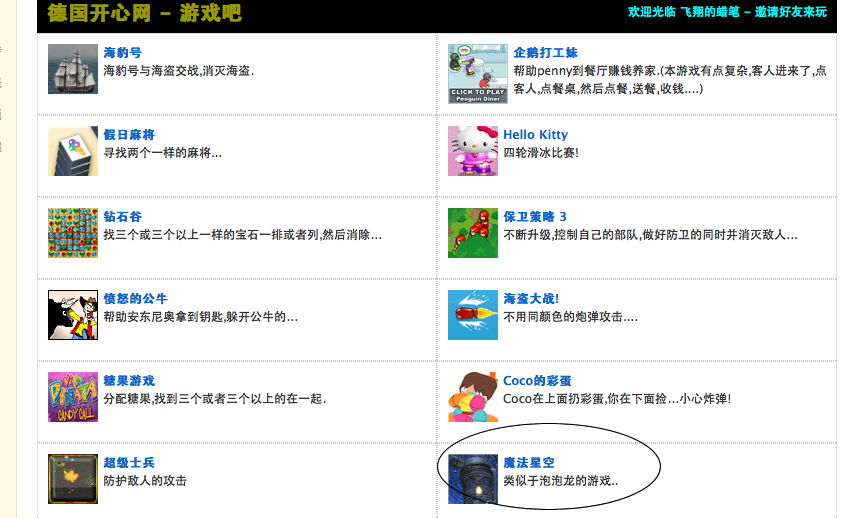Open the Viva Piñata candy game icon
858x518 pixels.
73,397
